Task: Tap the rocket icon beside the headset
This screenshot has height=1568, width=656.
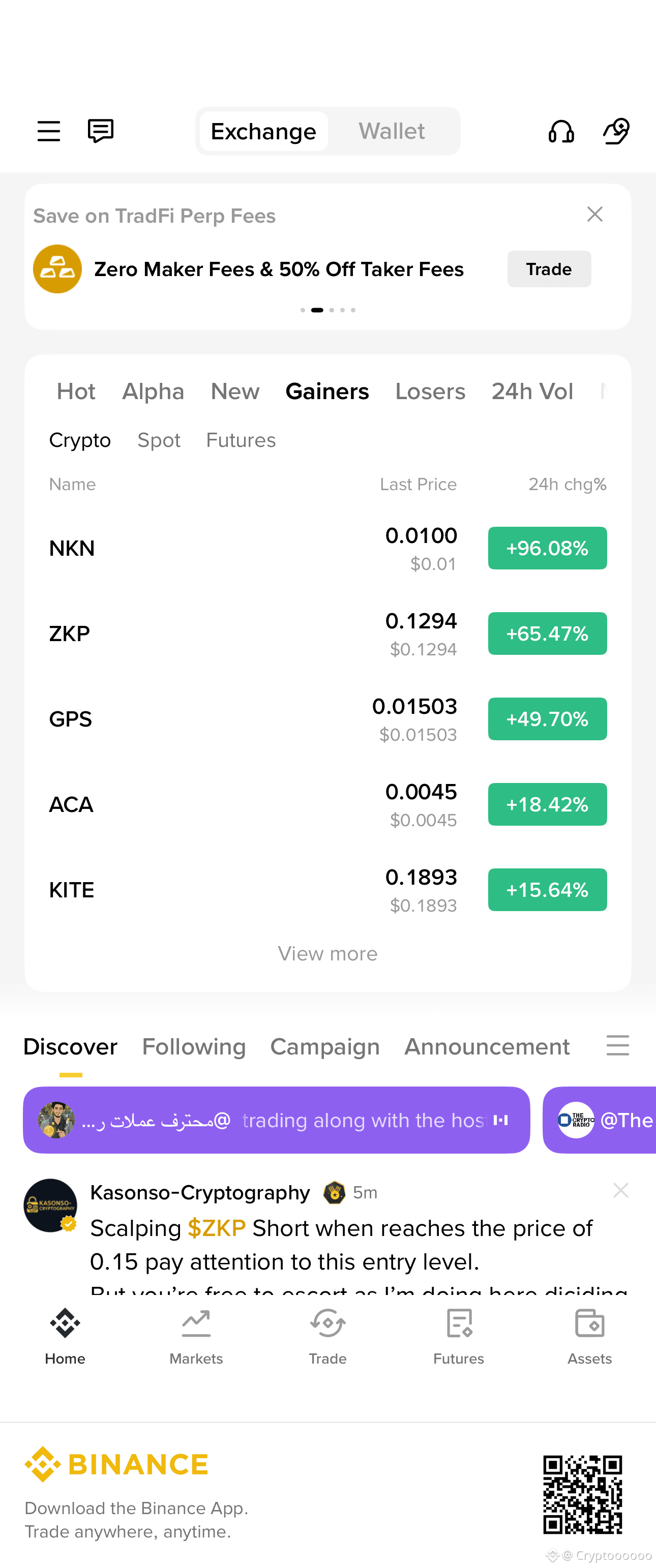Action: coord(616,132)
